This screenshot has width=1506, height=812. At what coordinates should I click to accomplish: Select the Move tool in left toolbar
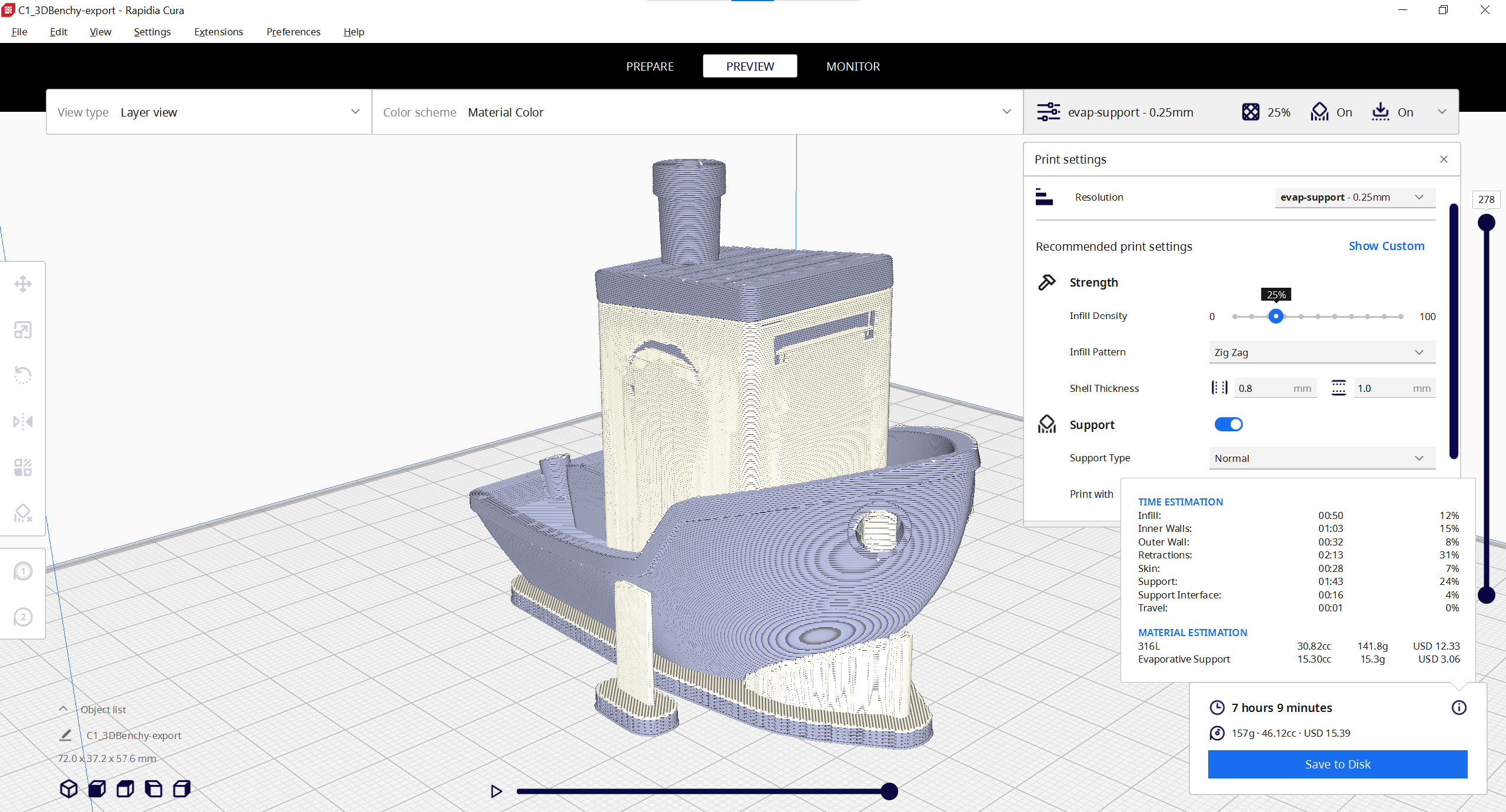23,284
